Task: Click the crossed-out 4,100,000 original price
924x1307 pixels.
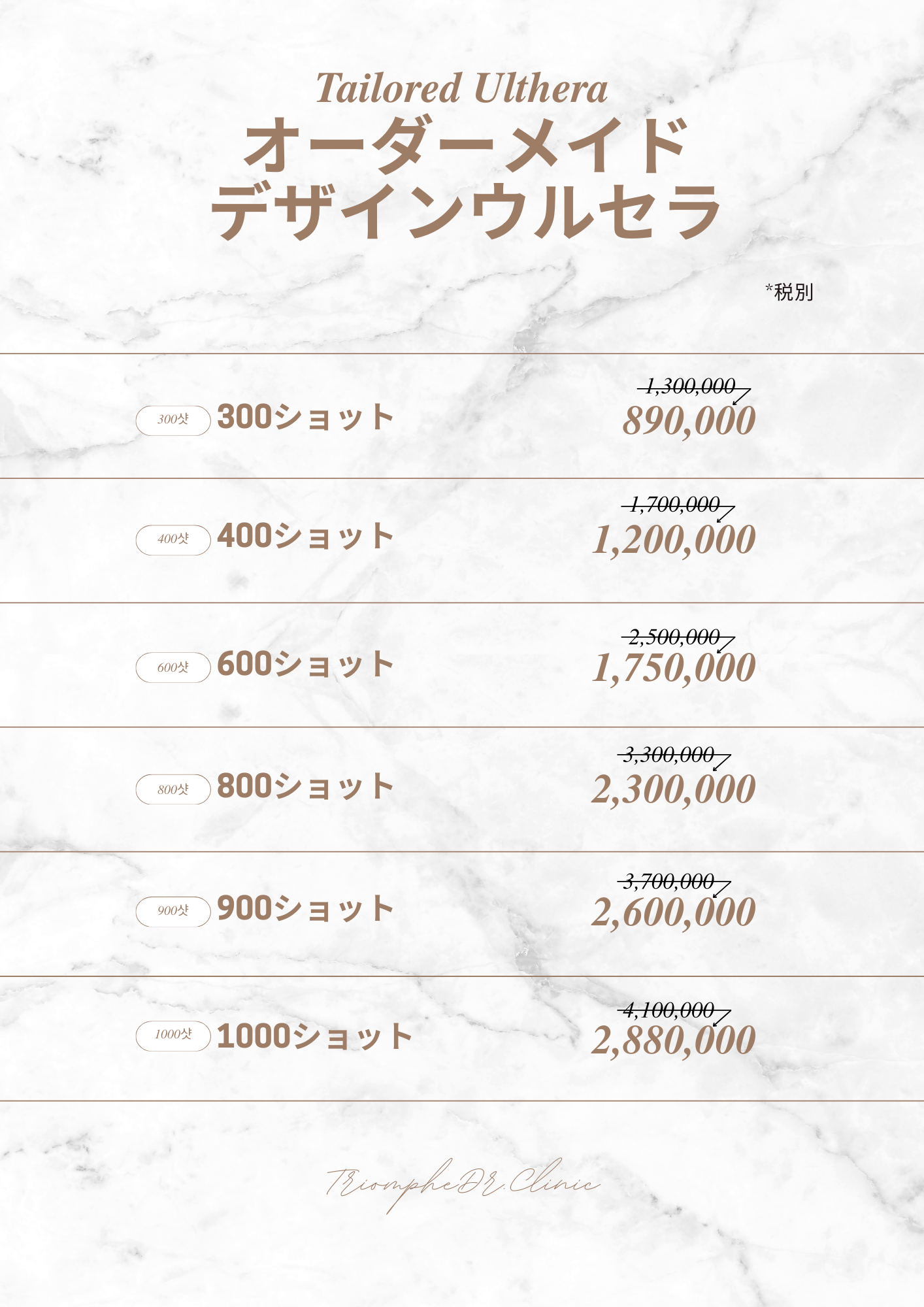Action: click(668, 1011)
